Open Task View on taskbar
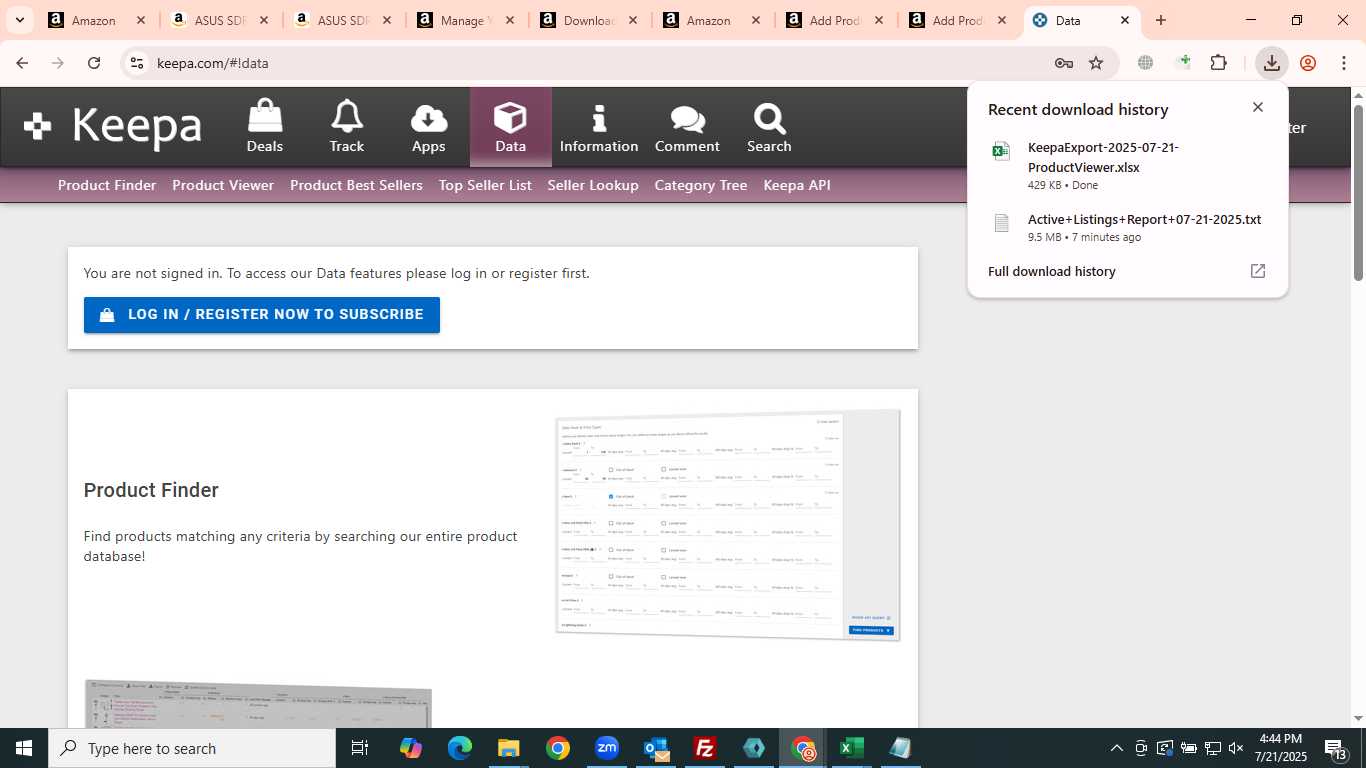The height and width of the screenshot is (768, 1366). pos(360,748)
